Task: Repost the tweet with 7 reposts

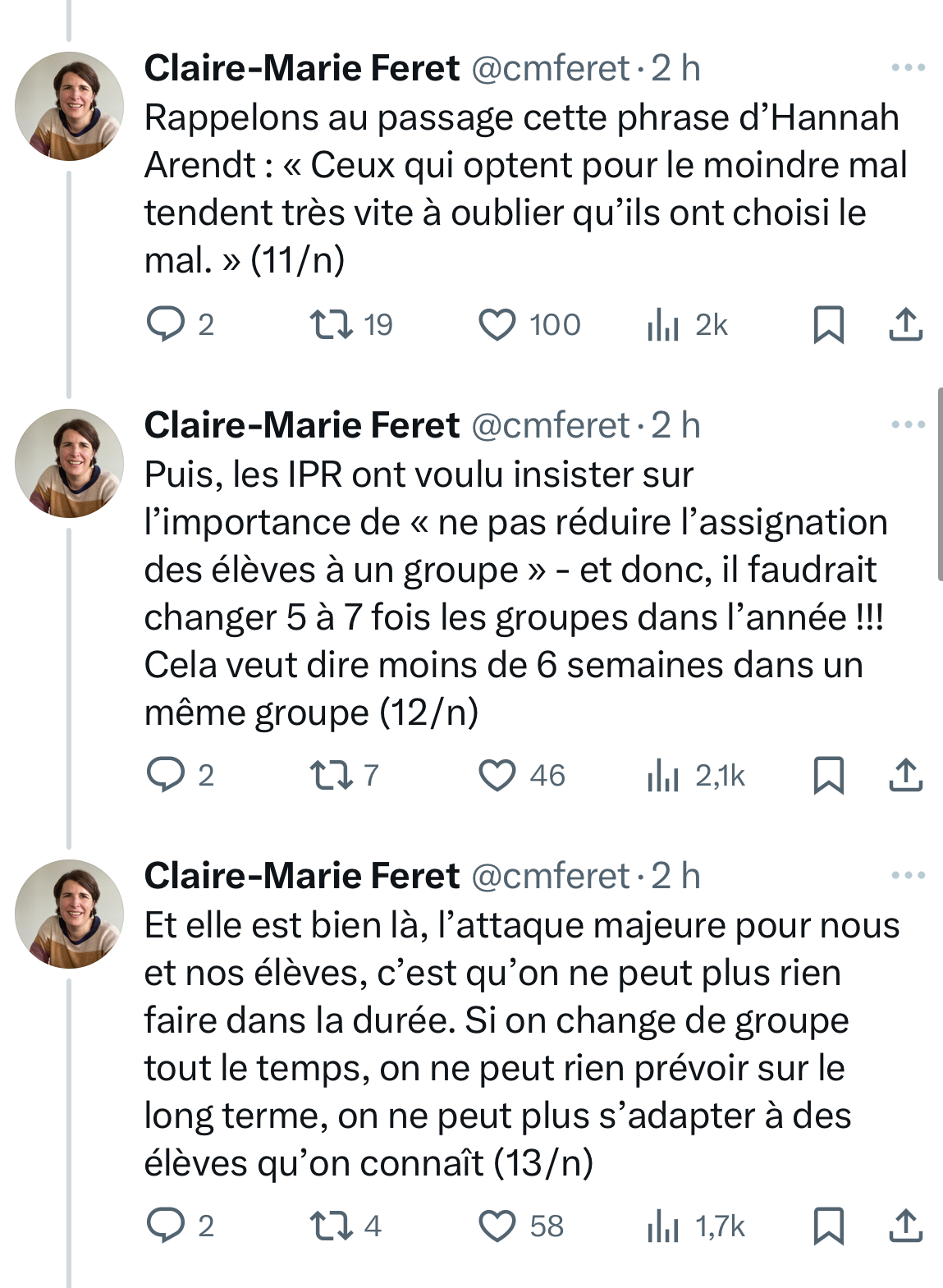Action: (332, 774)
